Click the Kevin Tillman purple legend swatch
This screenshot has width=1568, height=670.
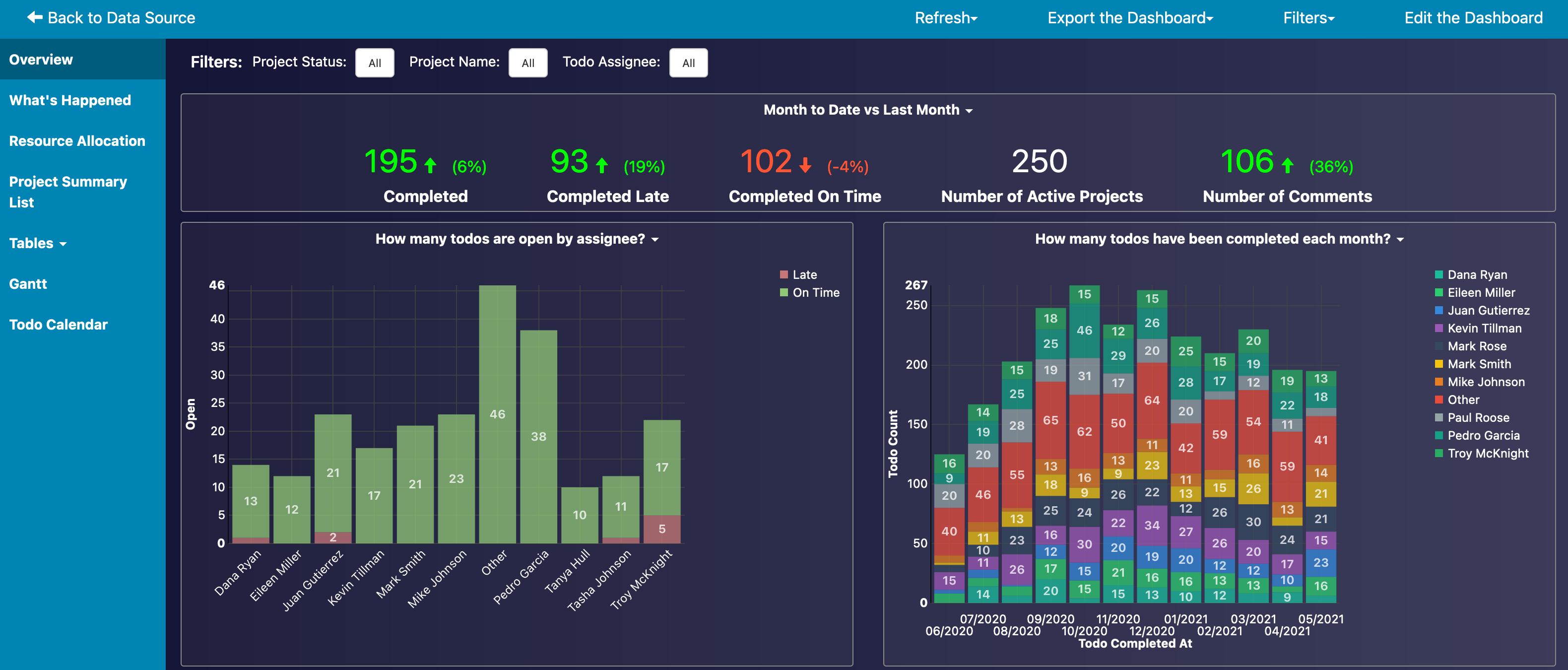(1439, 329)
